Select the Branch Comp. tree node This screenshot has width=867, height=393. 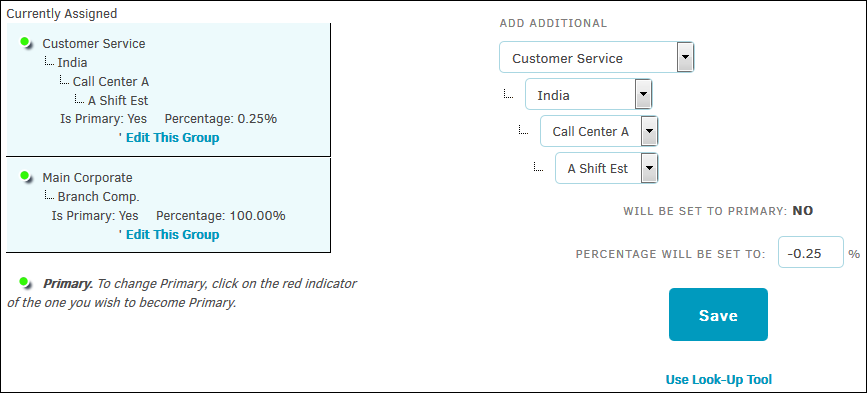coord(98,197)
